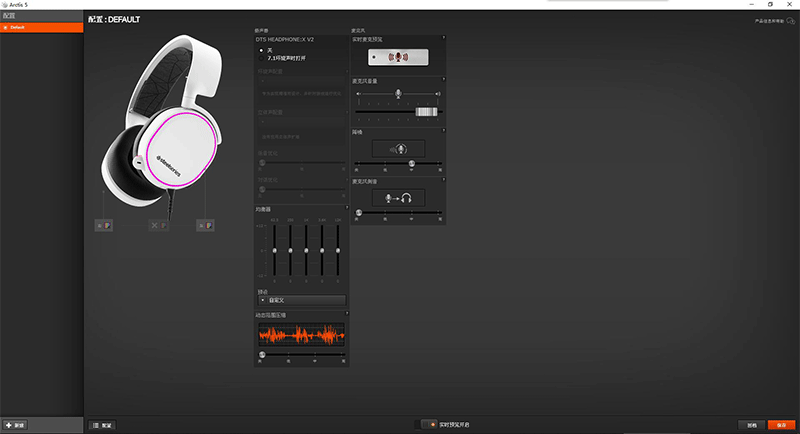Select the 关 (Off) radio for DTS Headphone:X
Image resolution: width=800 pixels, height=434 pixels.
pos(261,50)
